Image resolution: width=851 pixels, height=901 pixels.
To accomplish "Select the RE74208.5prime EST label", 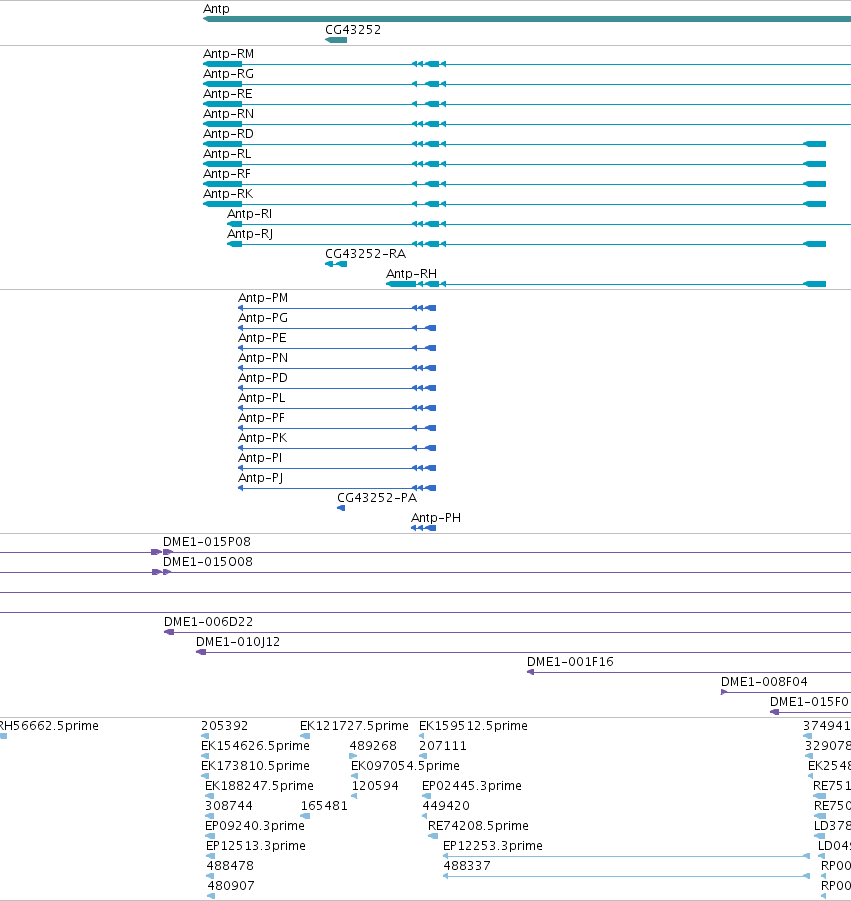I will [x=478, y=826].
